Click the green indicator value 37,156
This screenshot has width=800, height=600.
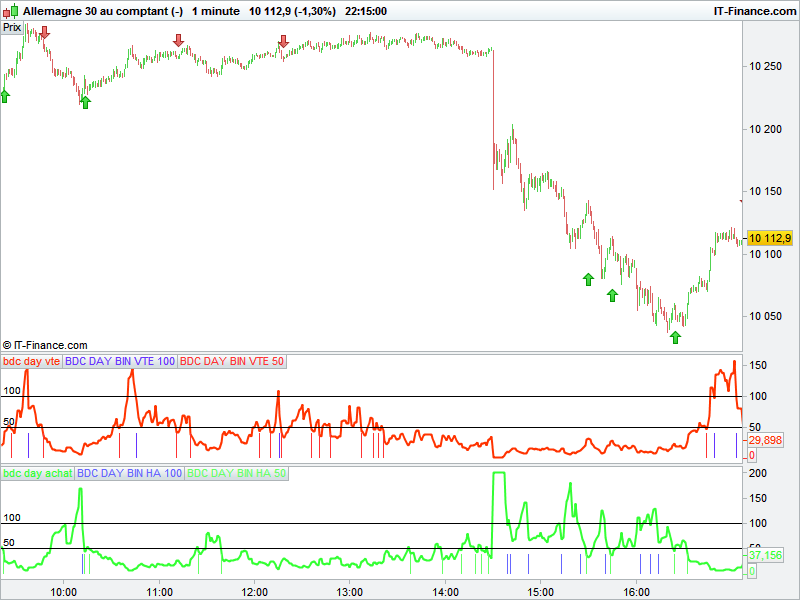point(765,555)
